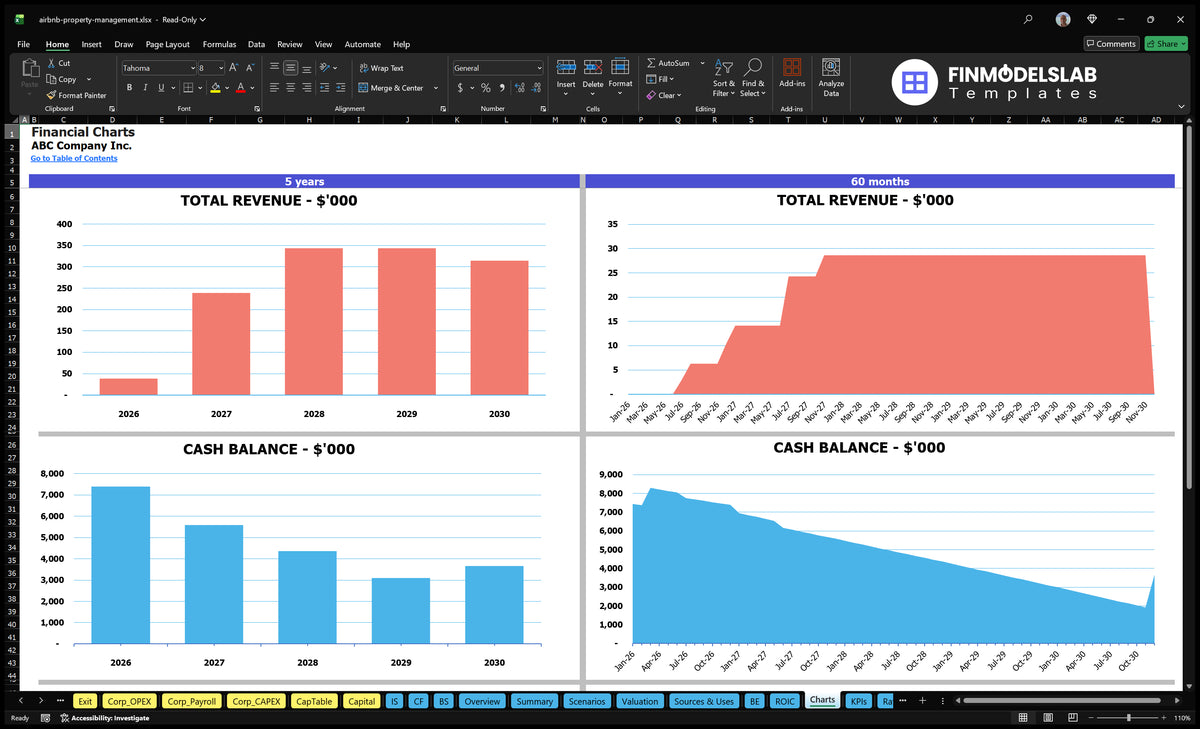The image size is (1200, 729).
Task: Apply Percent Style formatting
Action: 486,88
